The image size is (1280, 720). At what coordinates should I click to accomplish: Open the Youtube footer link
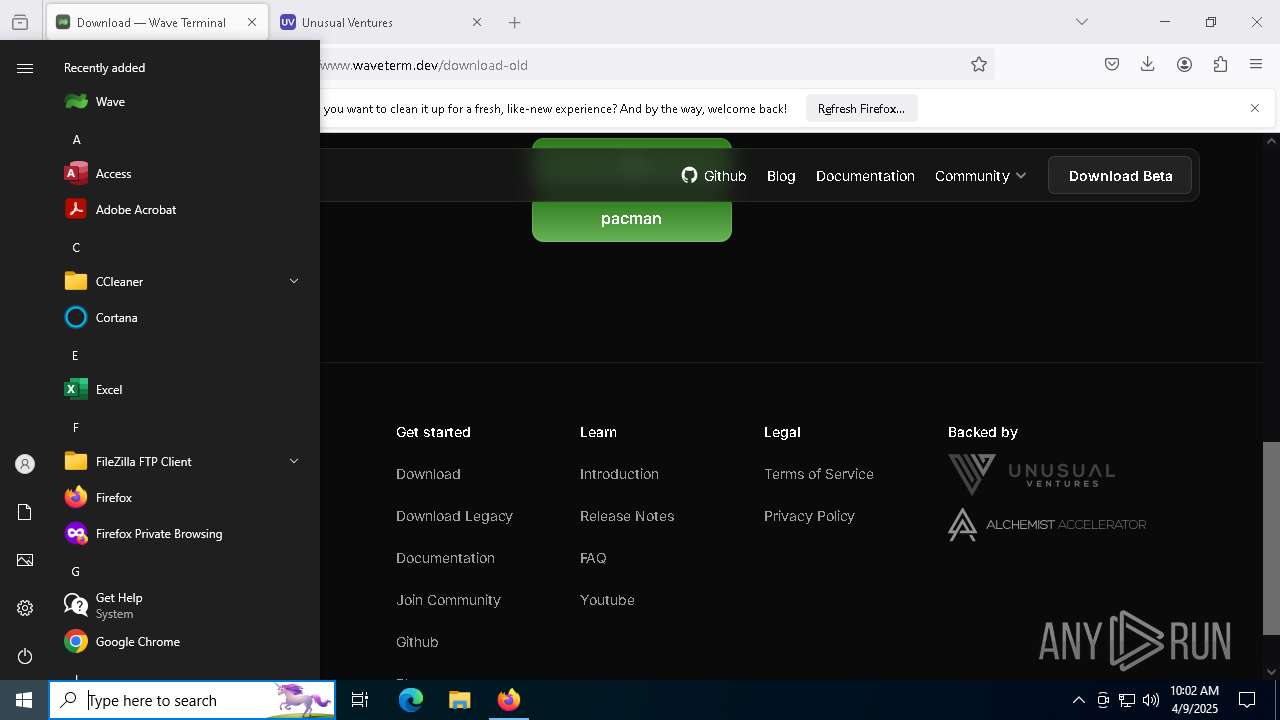[607, 600]
